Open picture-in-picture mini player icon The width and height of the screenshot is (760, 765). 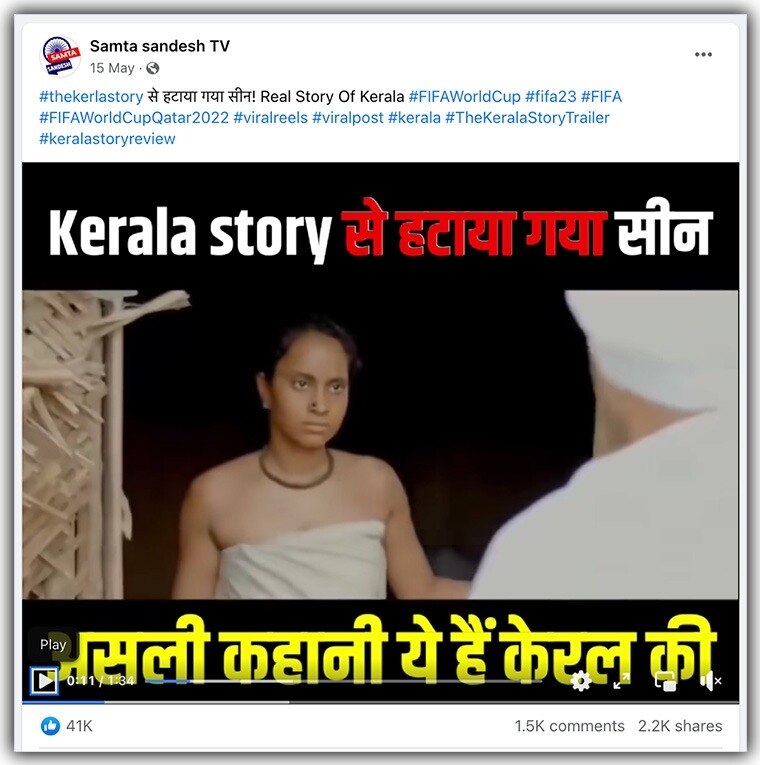coord(665,681)
